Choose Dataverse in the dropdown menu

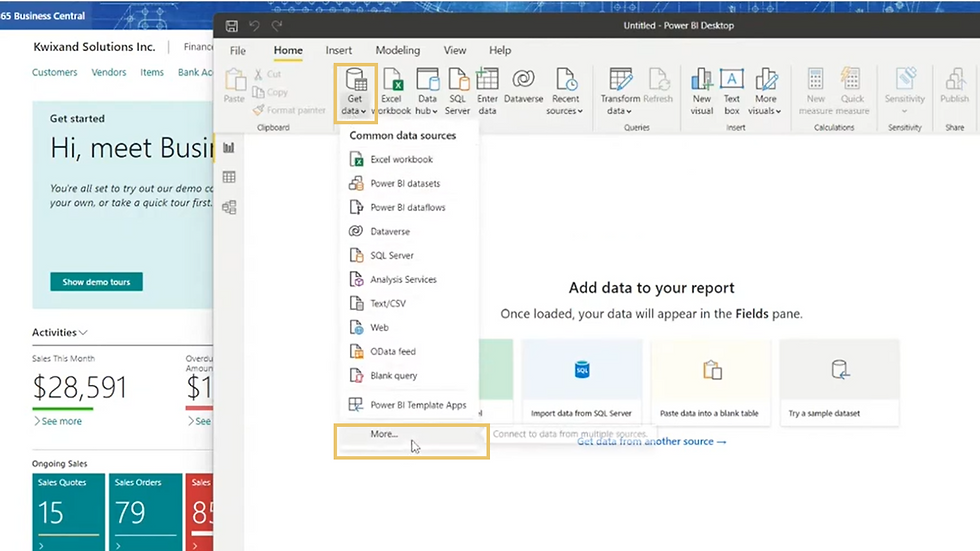tap(409, 231)
